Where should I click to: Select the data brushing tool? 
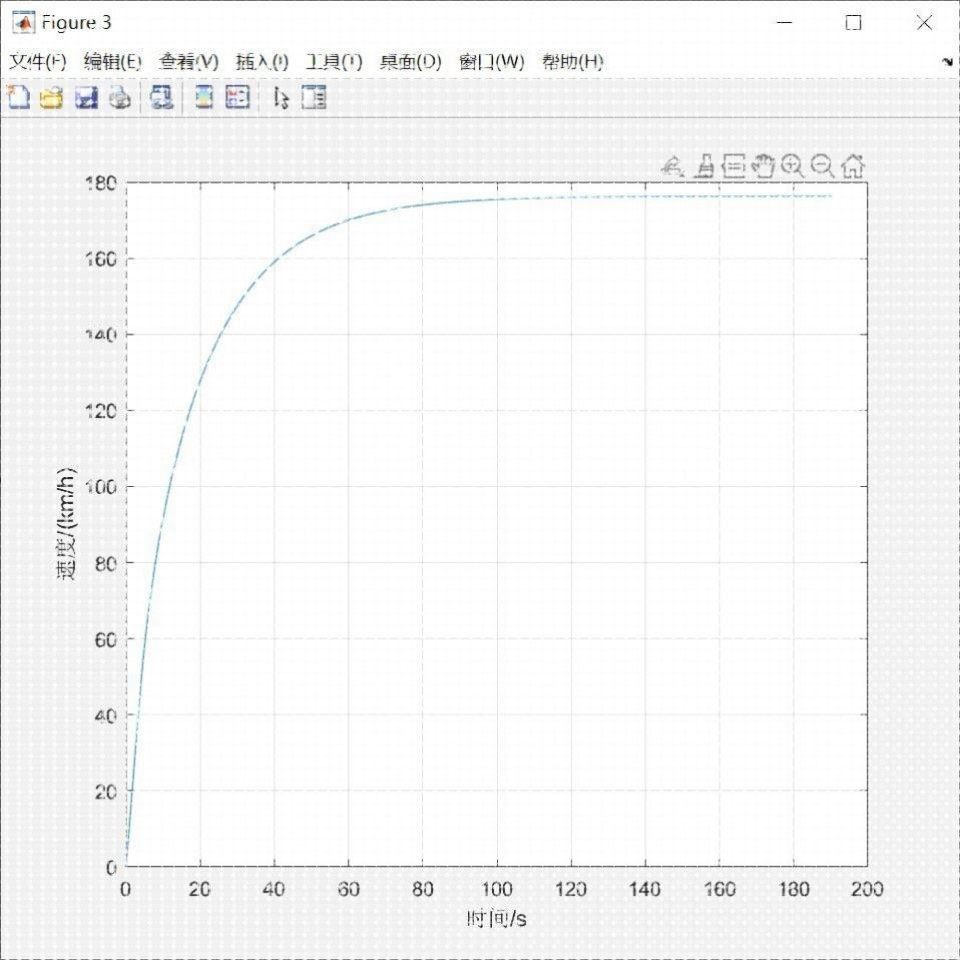(x=706, y=167)
